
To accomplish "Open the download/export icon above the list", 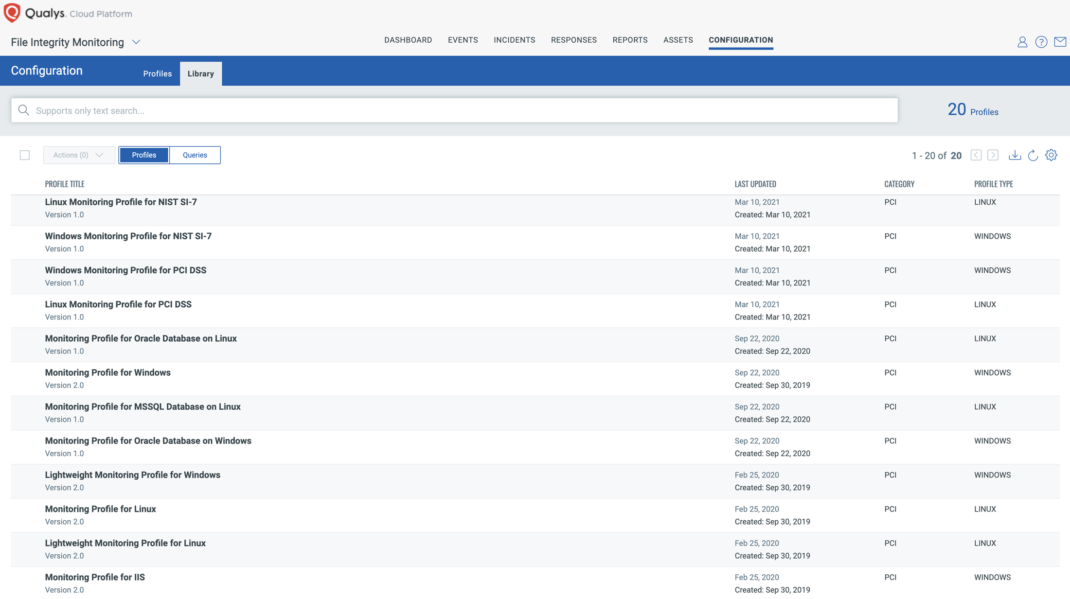I will (1014, 155).
